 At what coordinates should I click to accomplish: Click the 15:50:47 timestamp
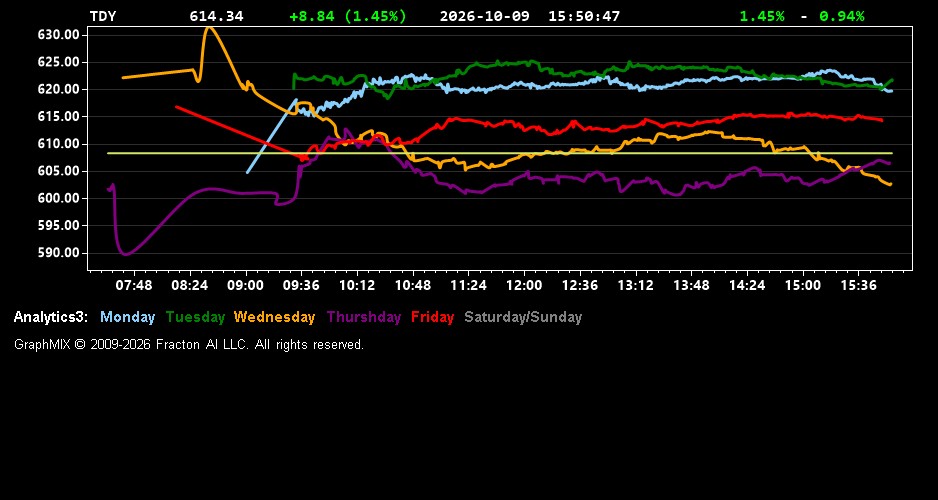click(584, 16)
